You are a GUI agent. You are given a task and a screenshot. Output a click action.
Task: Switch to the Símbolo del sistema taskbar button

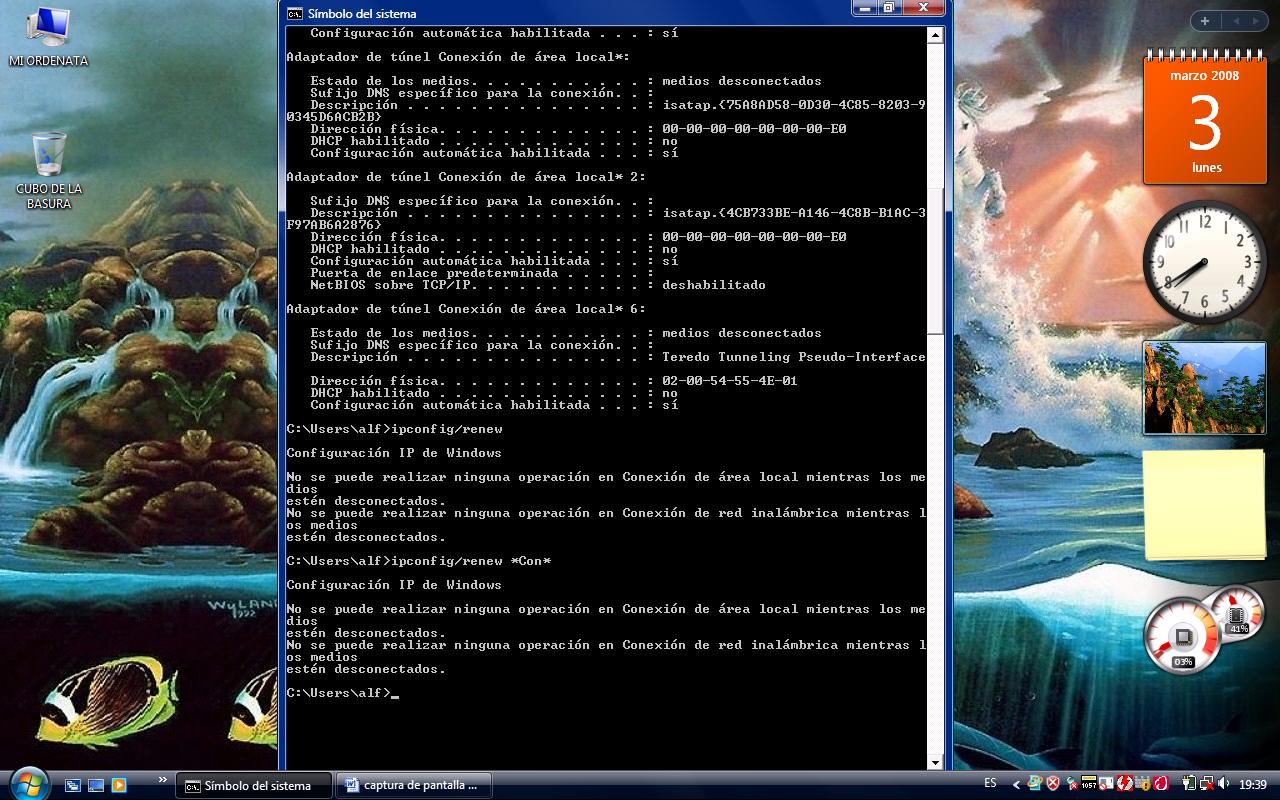click(x=254, y=785)
